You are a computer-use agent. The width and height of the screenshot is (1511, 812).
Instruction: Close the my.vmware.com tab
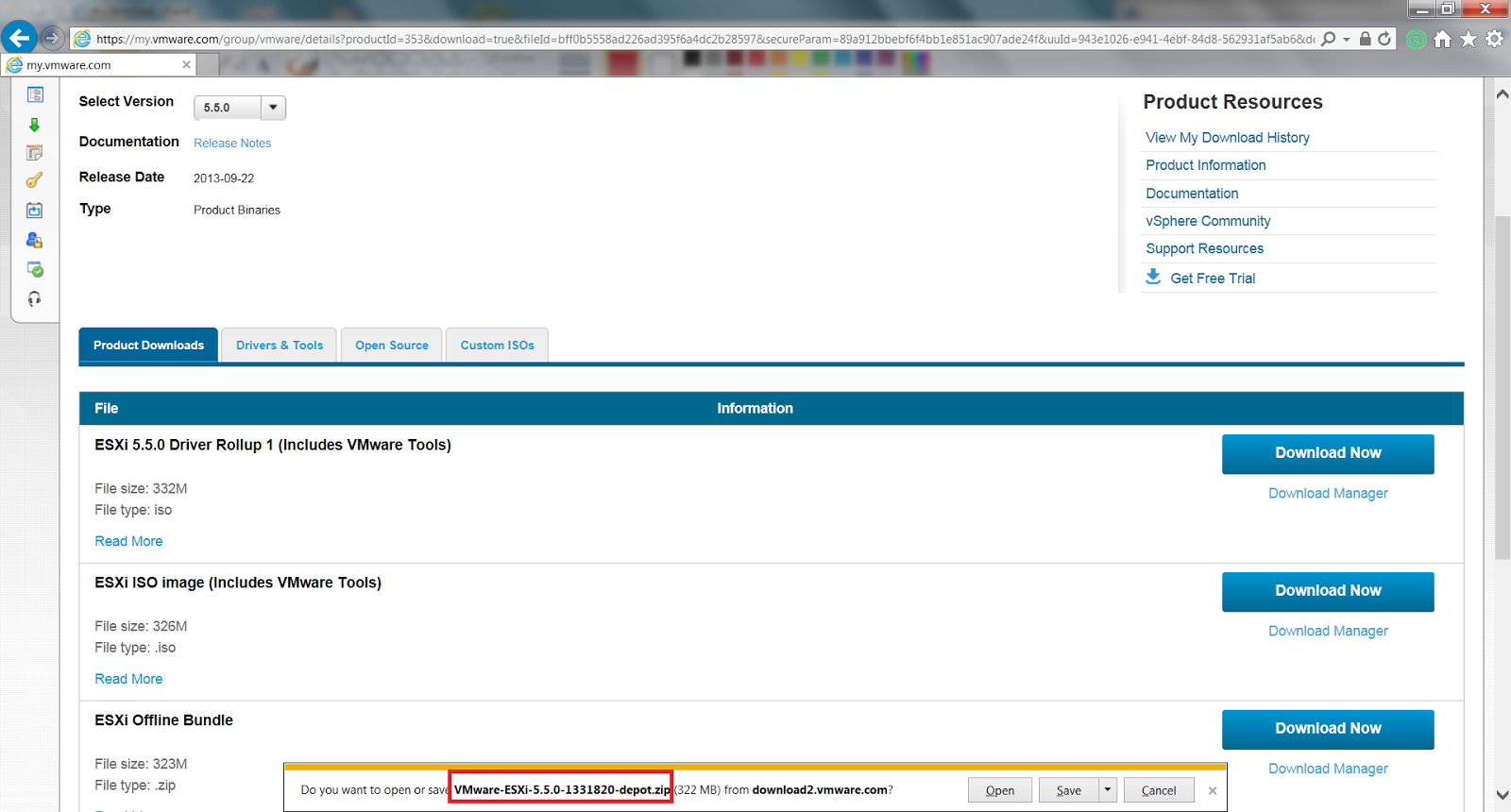click(x=186, y=64)
